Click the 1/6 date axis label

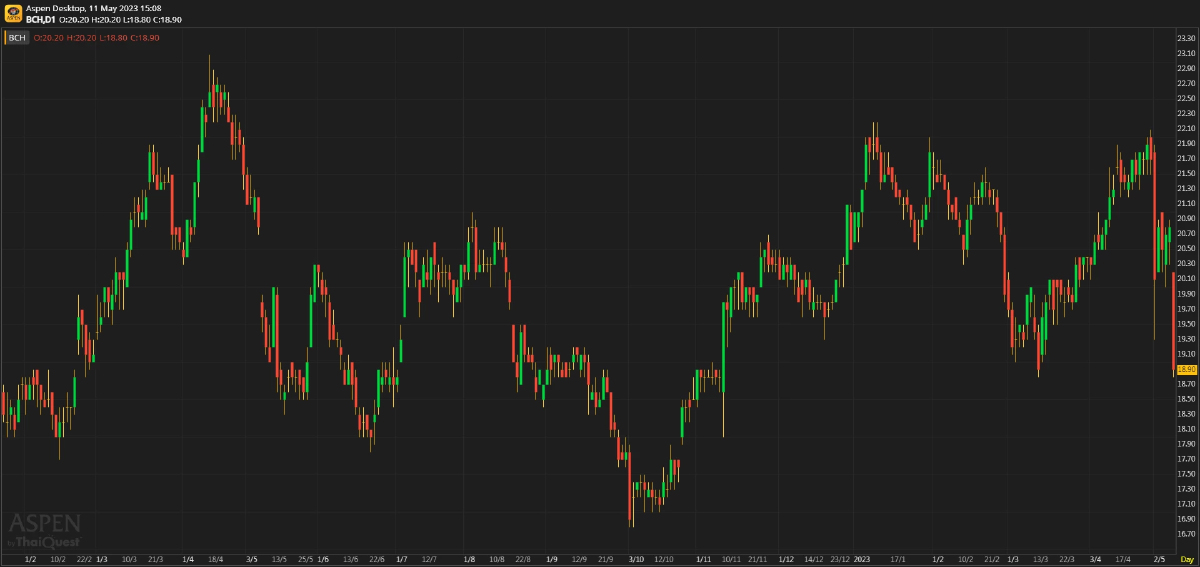tap(322, 558)
